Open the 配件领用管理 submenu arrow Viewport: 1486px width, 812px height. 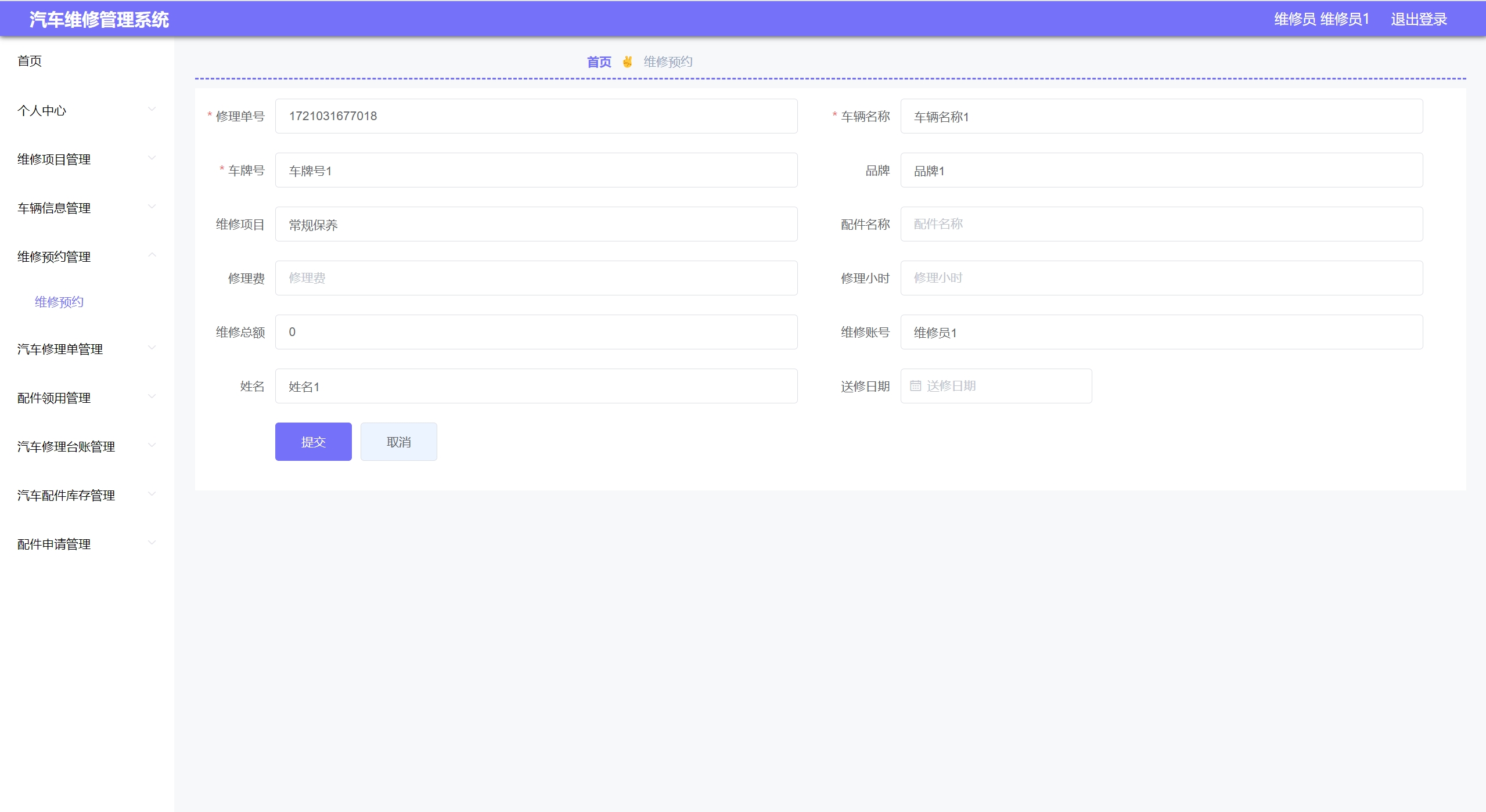(x=152, y=397)
